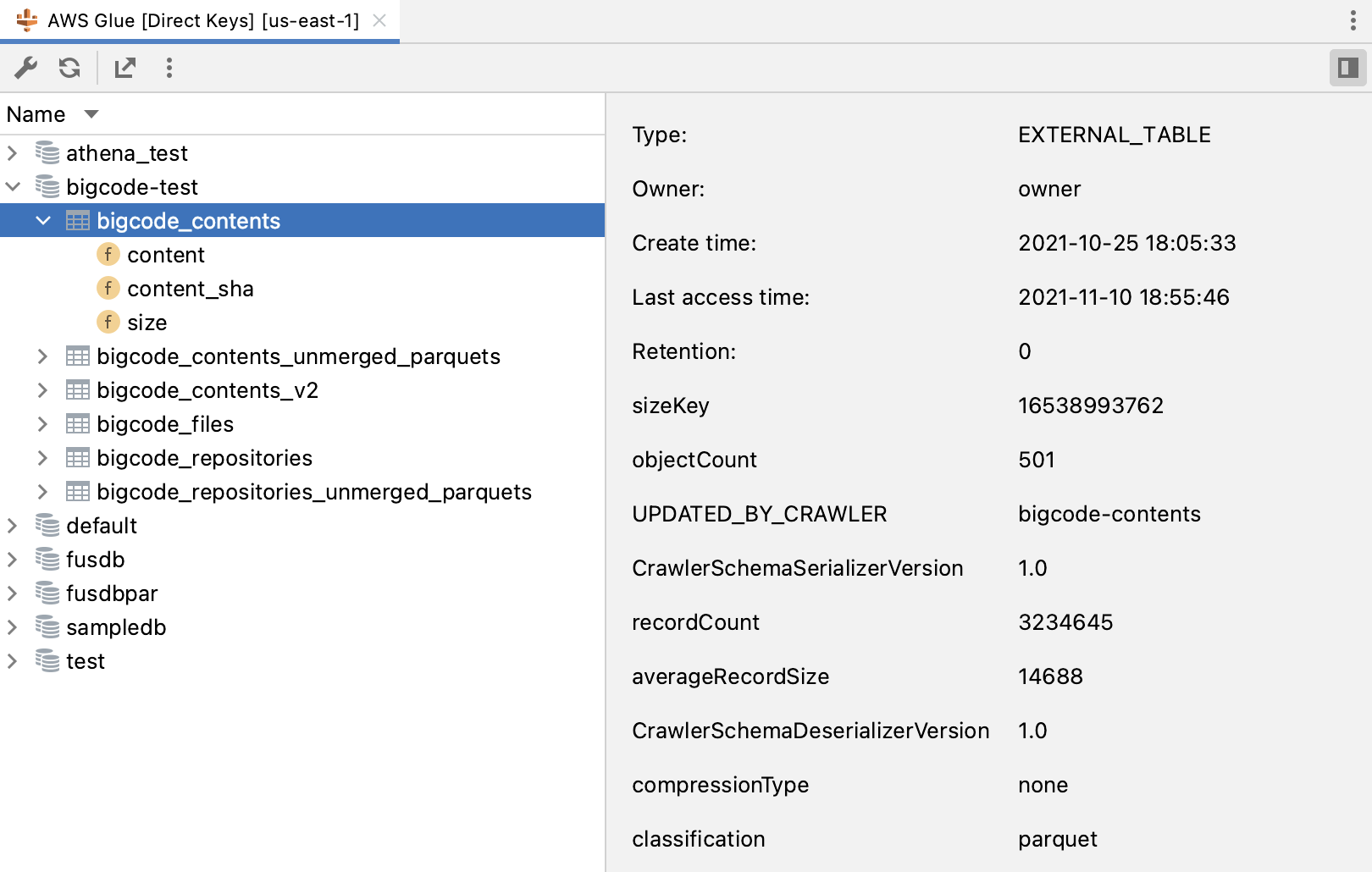Viewport: 1372px width, 872px height.
Task: Select the AWS Glue [Direct Keys] tab
Action: pyautogui.click(x=203, y=20)
